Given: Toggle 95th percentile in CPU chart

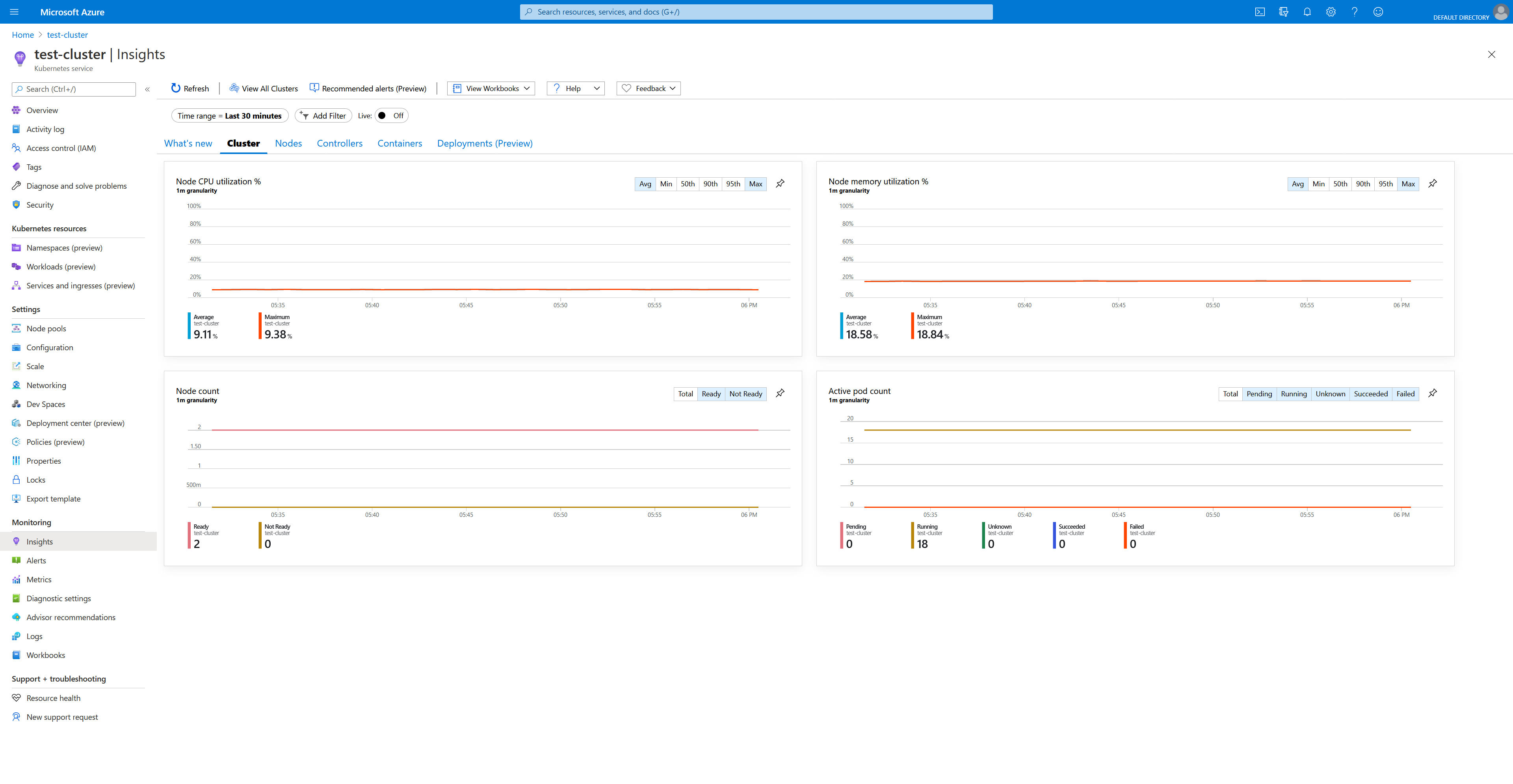Looking at the screenshot, I should [x=732, y=184].
